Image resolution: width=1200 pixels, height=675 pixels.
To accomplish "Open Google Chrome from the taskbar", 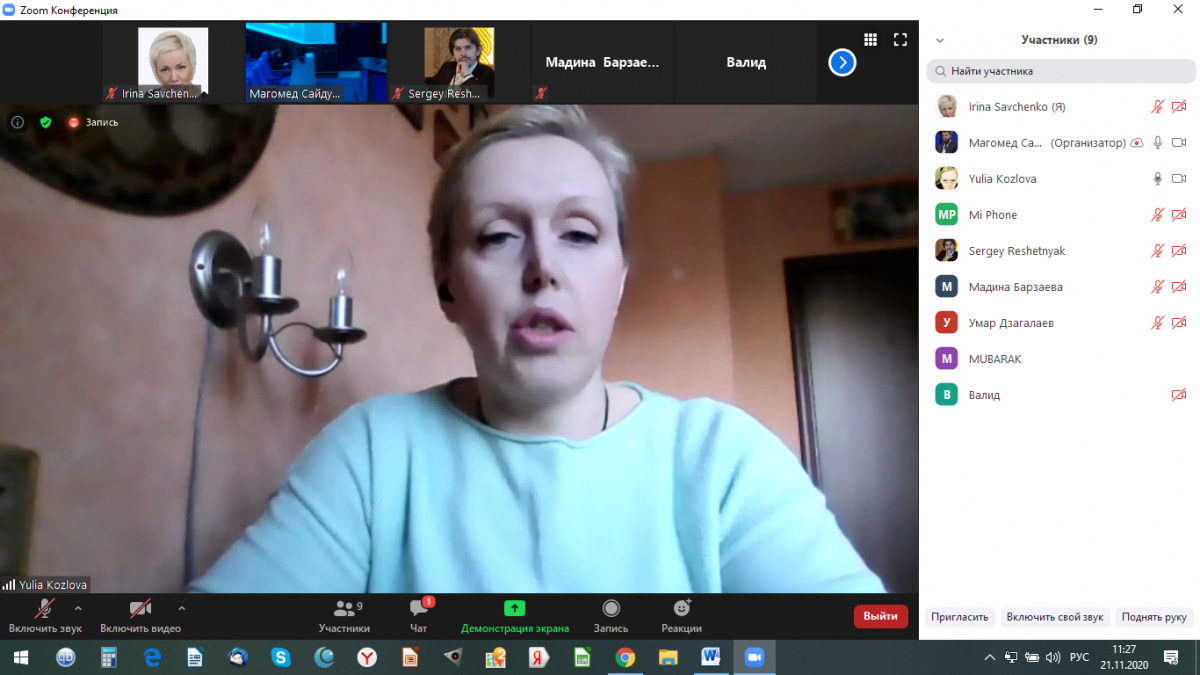I will click(625, 657).
